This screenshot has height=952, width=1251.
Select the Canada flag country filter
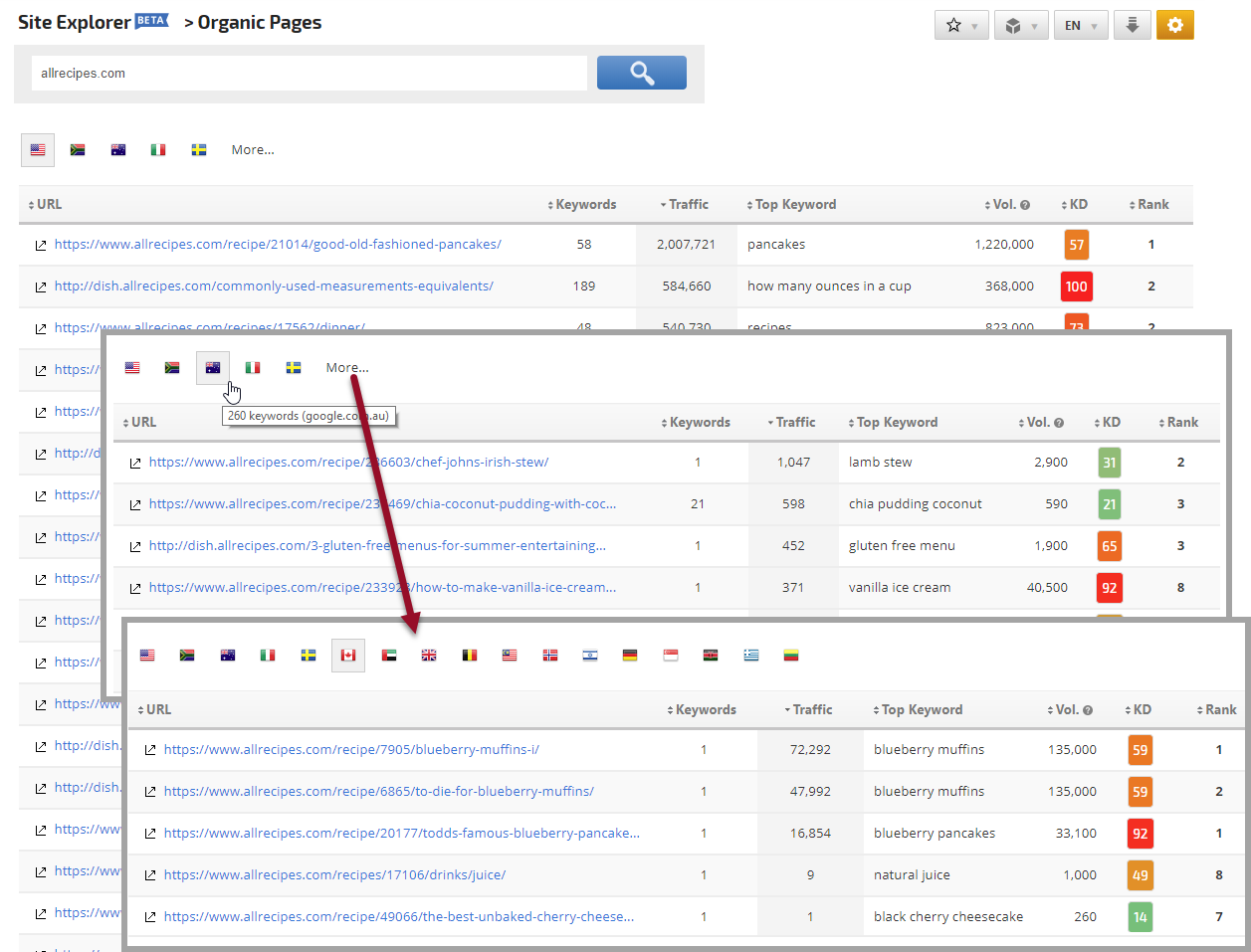pyautogui.click(x=348, y=656)
